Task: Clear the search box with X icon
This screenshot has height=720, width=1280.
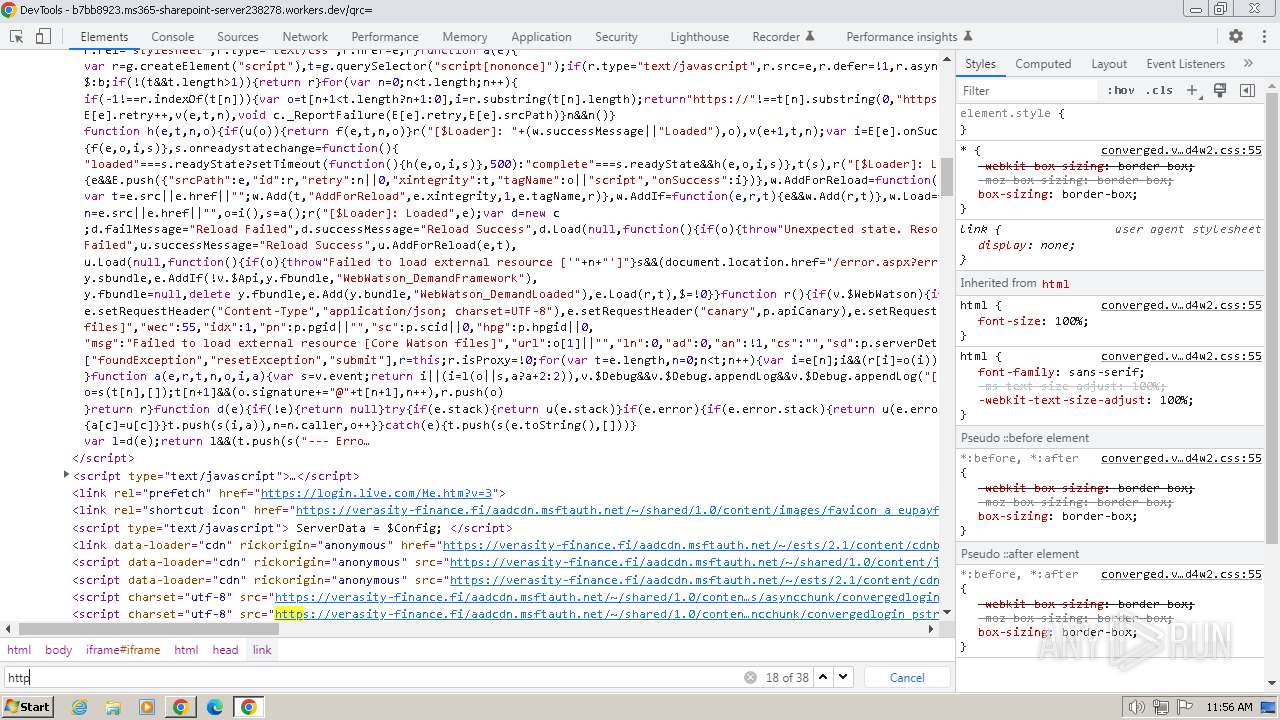Action: click(750, 677)
